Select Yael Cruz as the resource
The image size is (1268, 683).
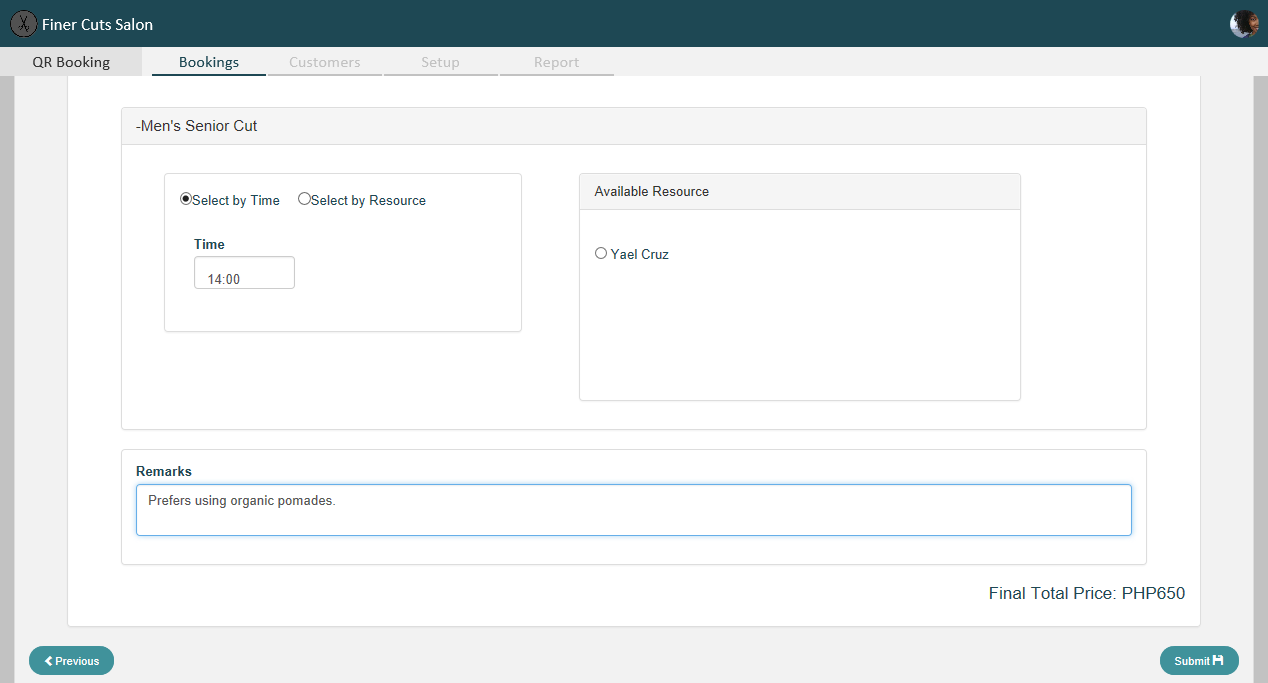pos(601,253)
